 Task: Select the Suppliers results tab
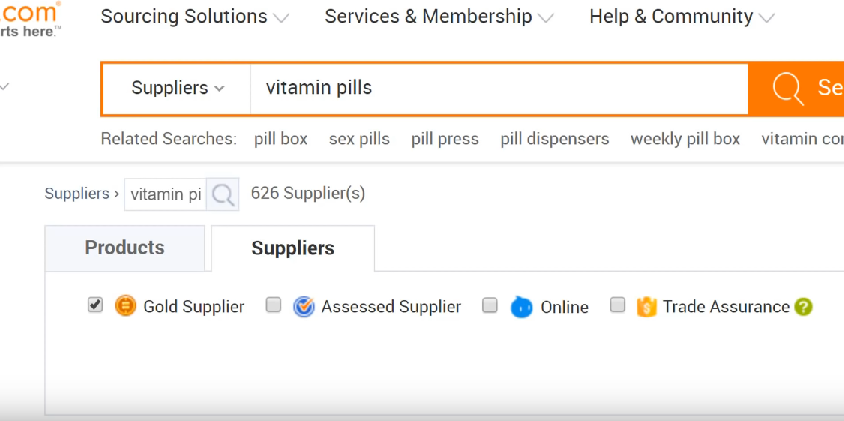(293, 248)
